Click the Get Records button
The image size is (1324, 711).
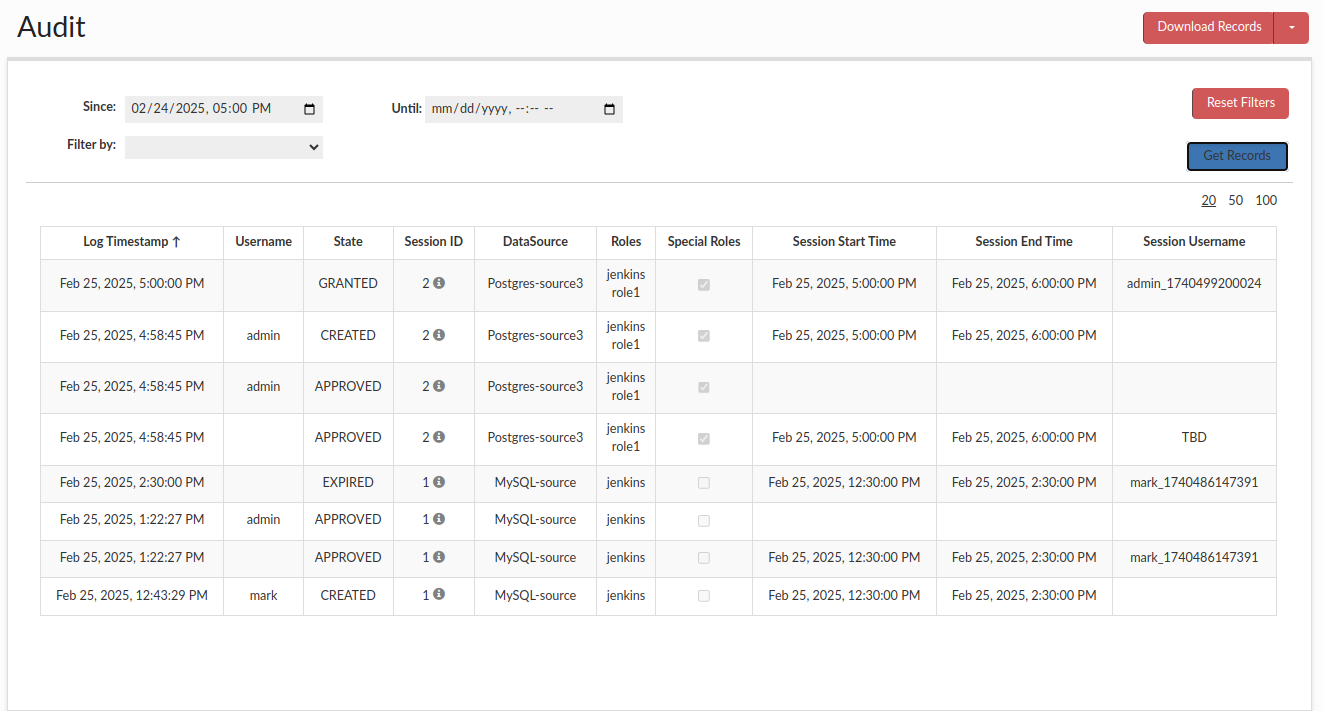(x=1237, y=156)
